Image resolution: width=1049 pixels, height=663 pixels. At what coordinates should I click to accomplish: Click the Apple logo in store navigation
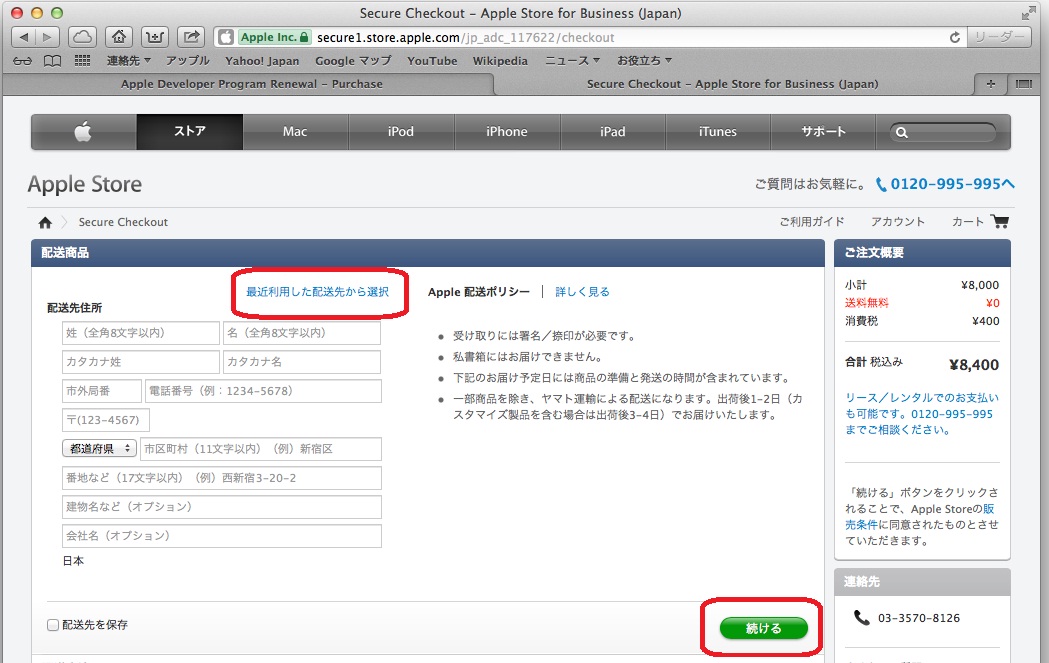[x=83, y=132]
